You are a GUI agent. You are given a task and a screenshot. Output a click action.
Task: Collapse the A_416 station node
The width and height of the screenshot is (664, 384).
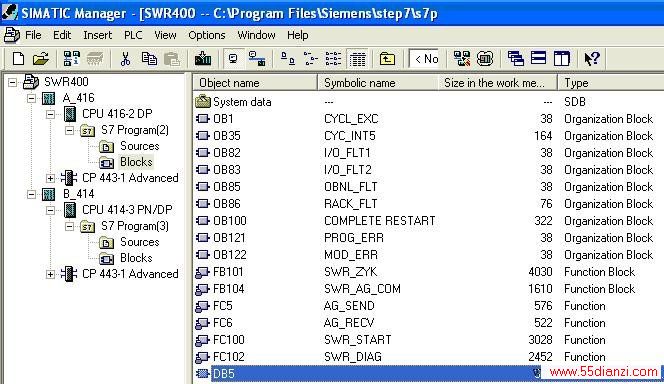31,98
